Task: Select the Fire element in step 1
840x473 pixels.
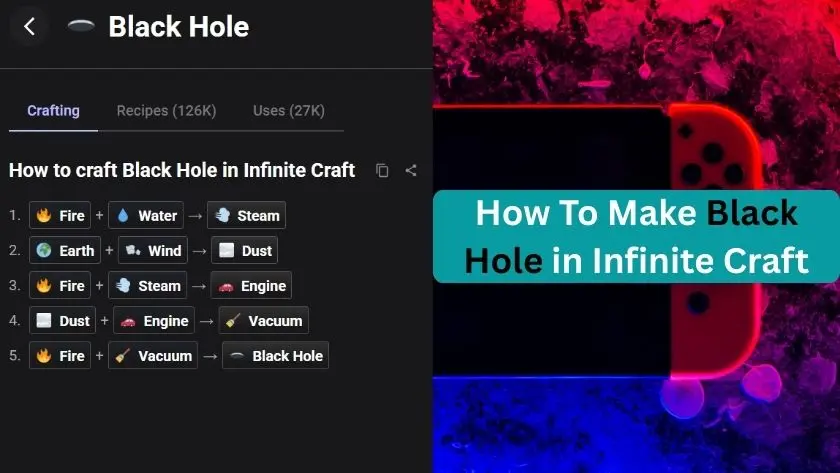Action: (60, 215)
